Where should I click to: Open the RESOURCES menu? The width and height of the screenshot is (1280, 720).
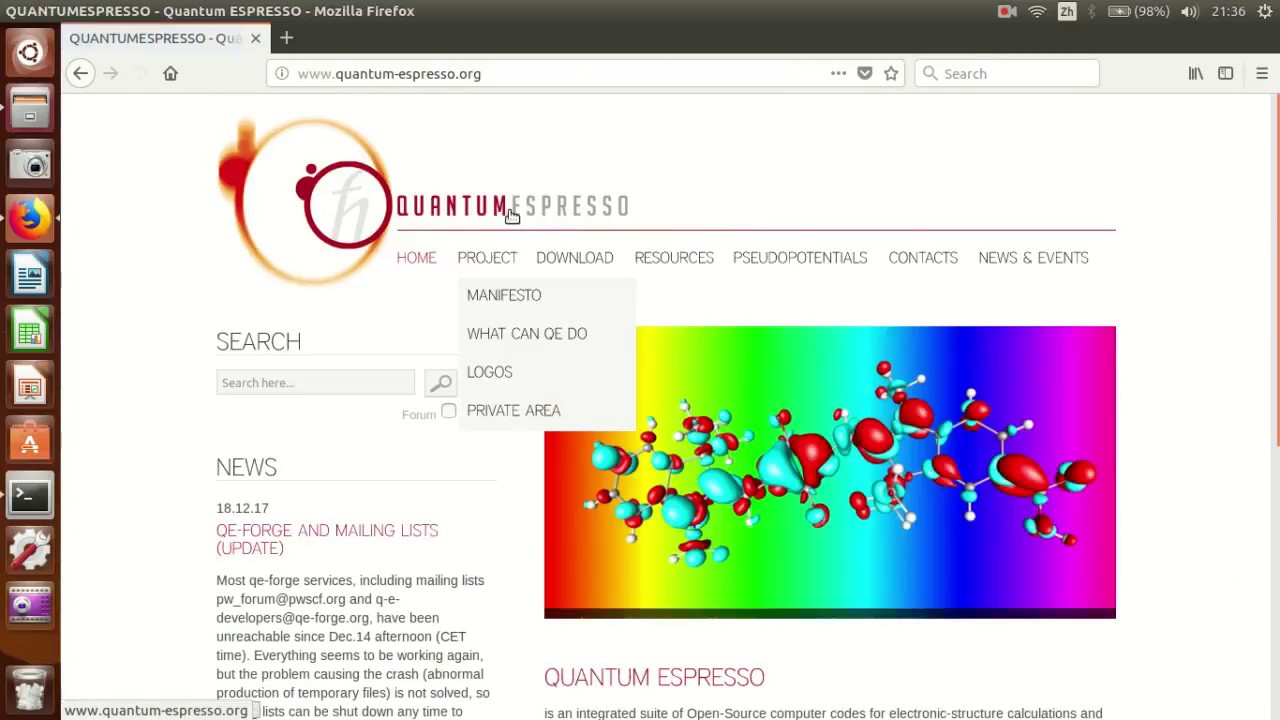coord(674,258)
